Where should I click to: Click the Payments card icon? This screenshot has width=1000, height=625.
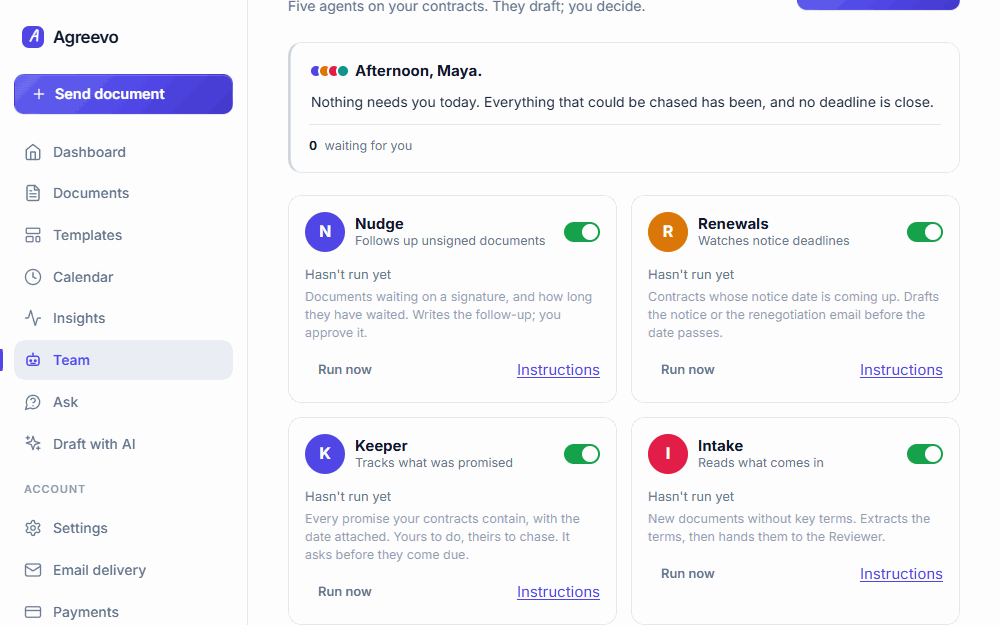click(x=33, y=612)
